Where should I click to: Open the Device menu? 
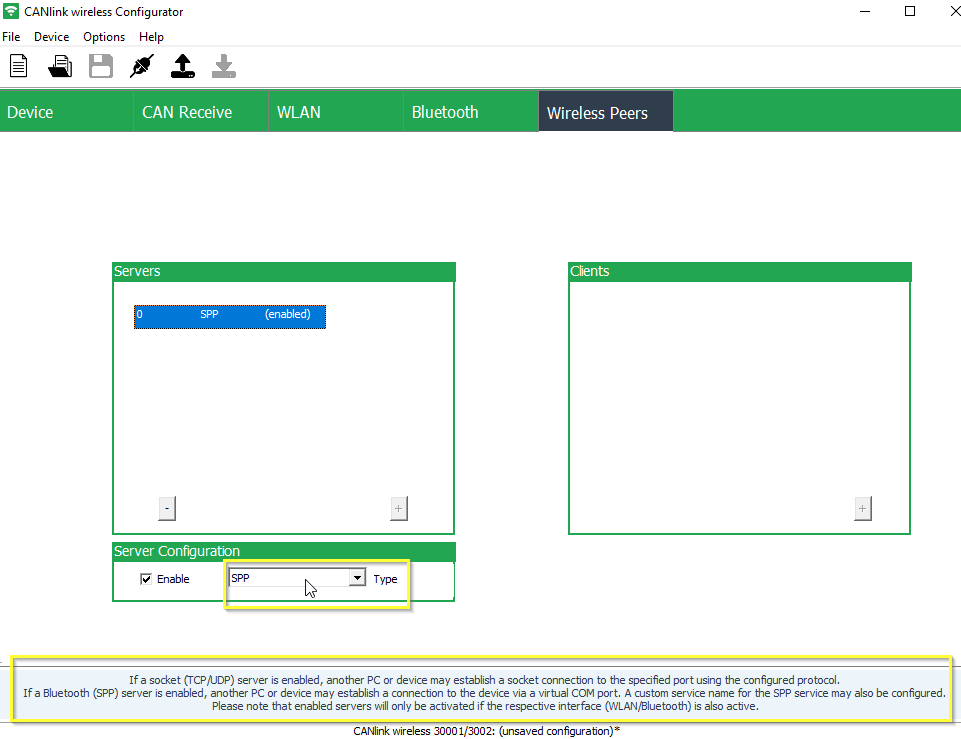(x=51, y=36)
